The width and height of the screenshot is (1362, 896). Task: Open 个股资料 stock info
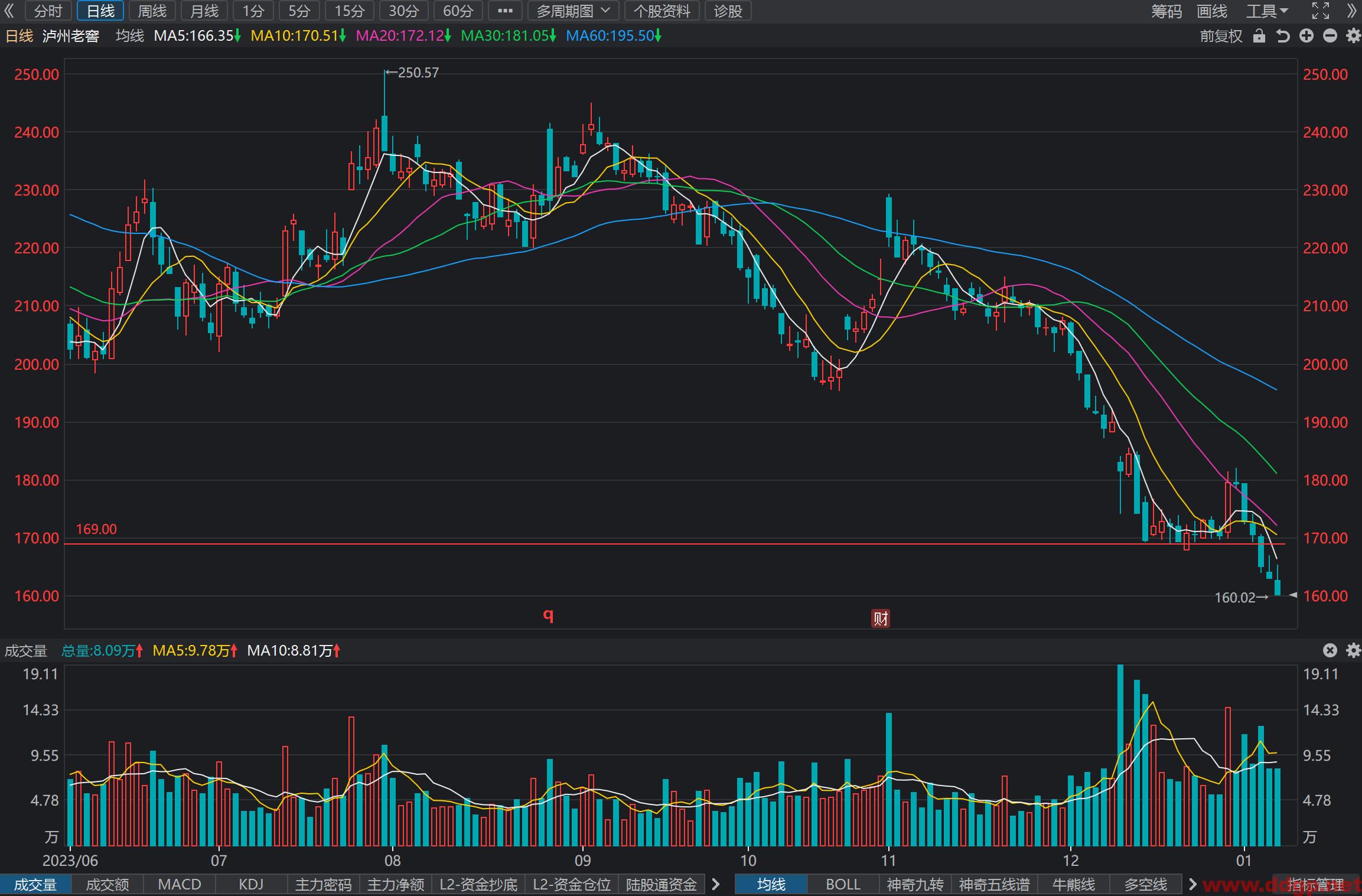pos(662,11)
